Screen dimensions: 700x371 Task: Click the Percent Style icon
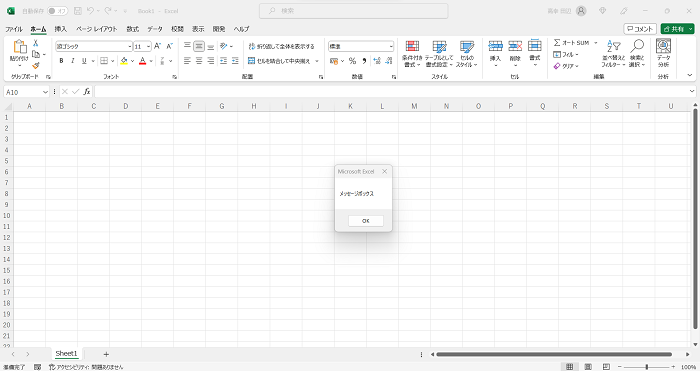coord(352,61)
